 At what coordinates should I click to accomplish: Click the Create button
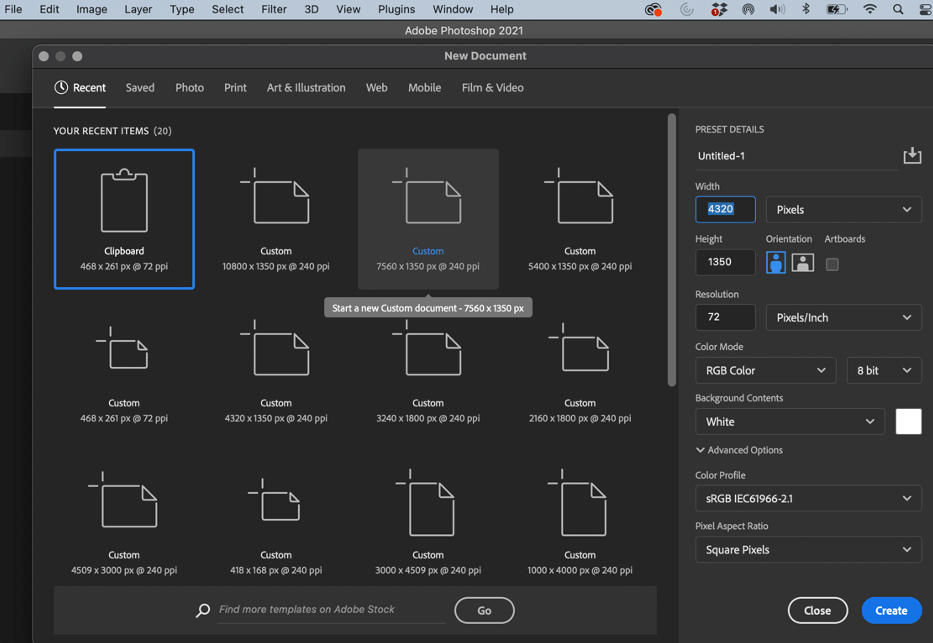click(891, 610)
